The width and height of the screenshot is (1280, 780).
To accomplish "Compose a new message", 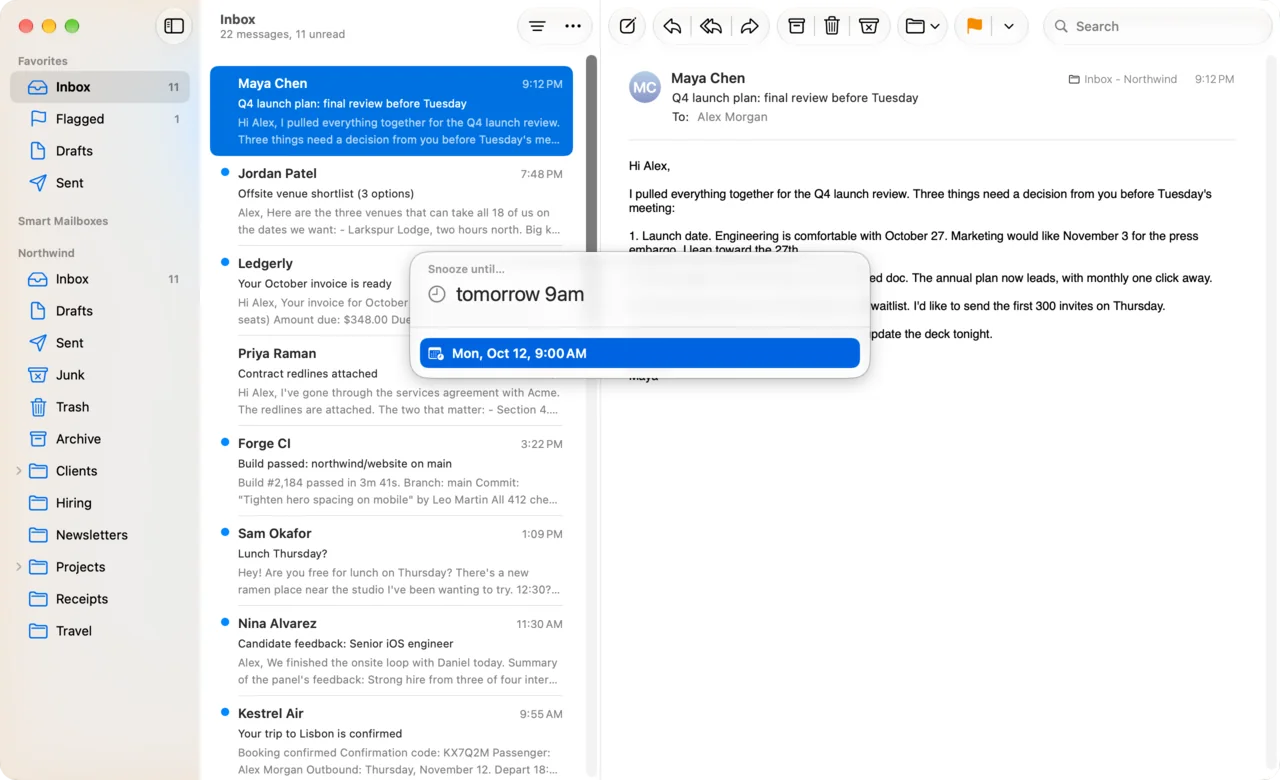I will (x=627, y=26).
